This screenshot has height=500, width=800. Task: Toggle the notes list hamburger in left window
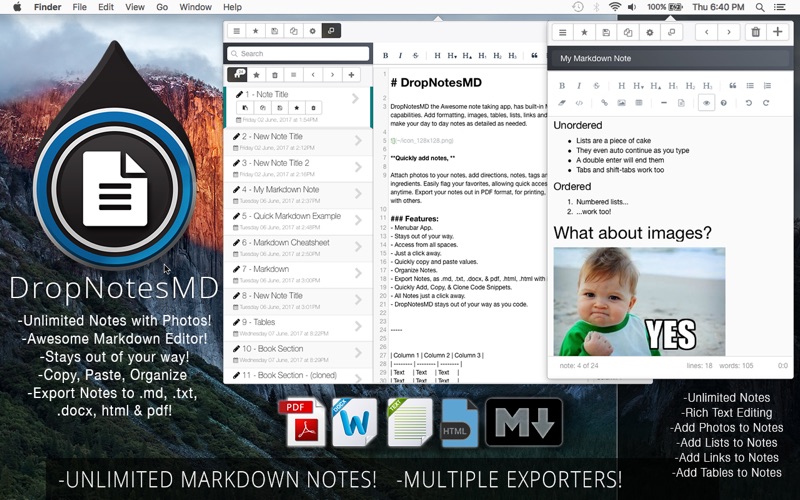pyautogui.click(x=237, y=31)
